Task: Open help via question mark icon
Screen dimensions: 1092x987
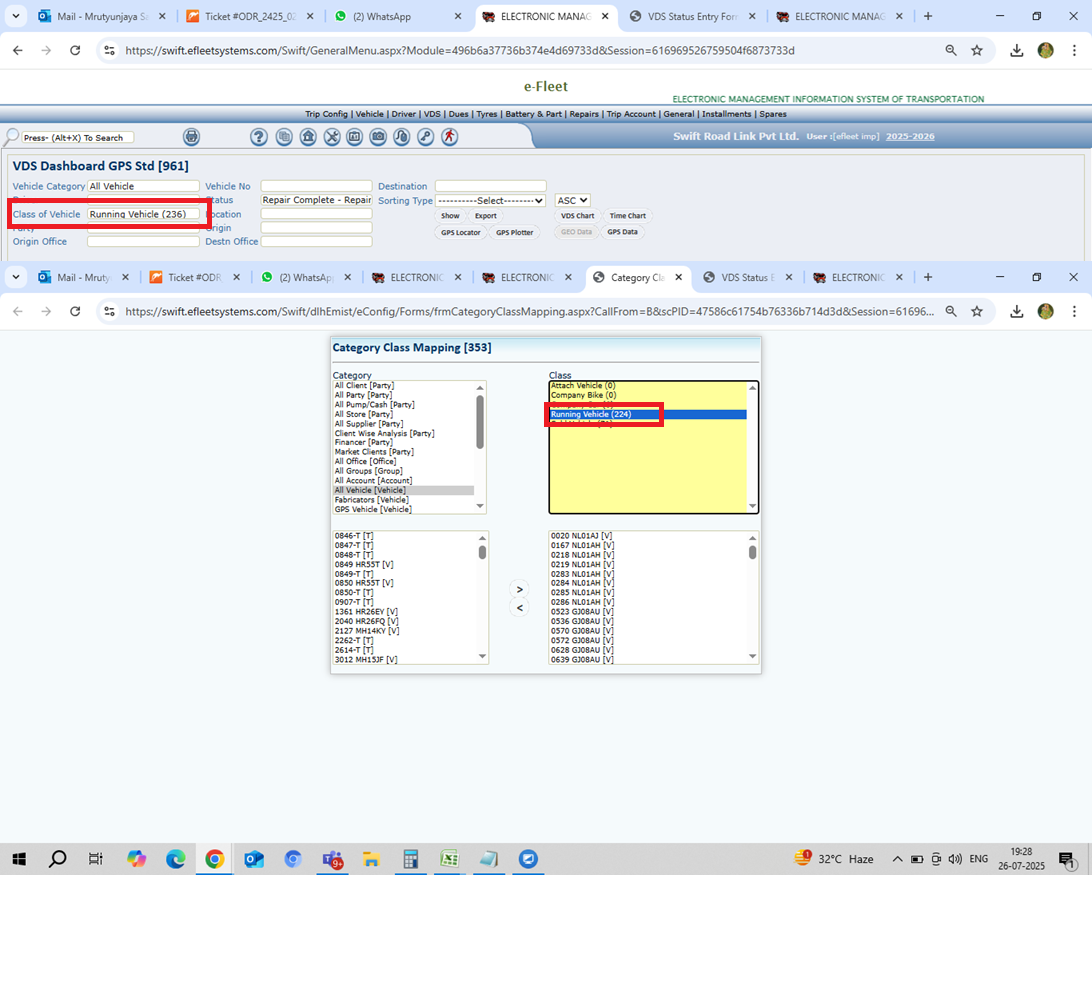Action: [259, 137]
